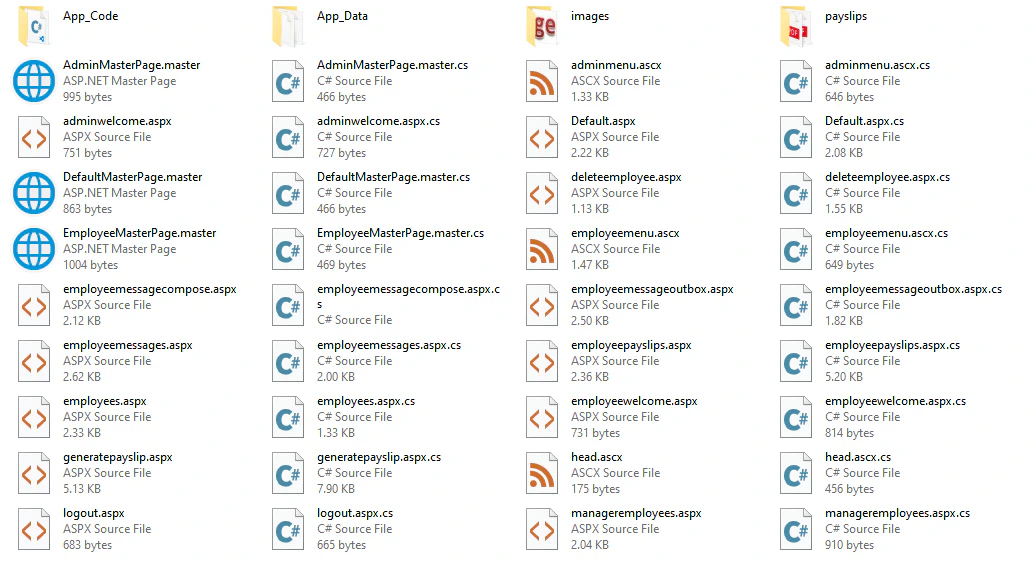Click the employeemessagecompose.aspx file label
This screenshot has width=1034, height=563.
click(x=150, y=289)
